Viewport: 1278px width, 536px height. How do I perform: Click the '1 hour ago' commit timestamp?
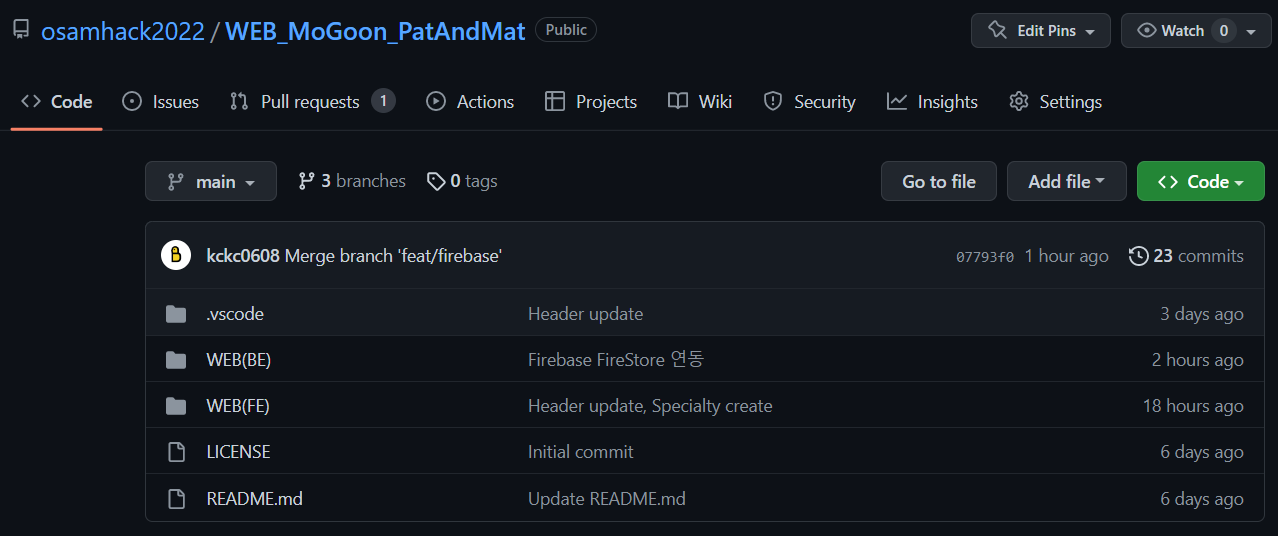(x=1066, y=256)
